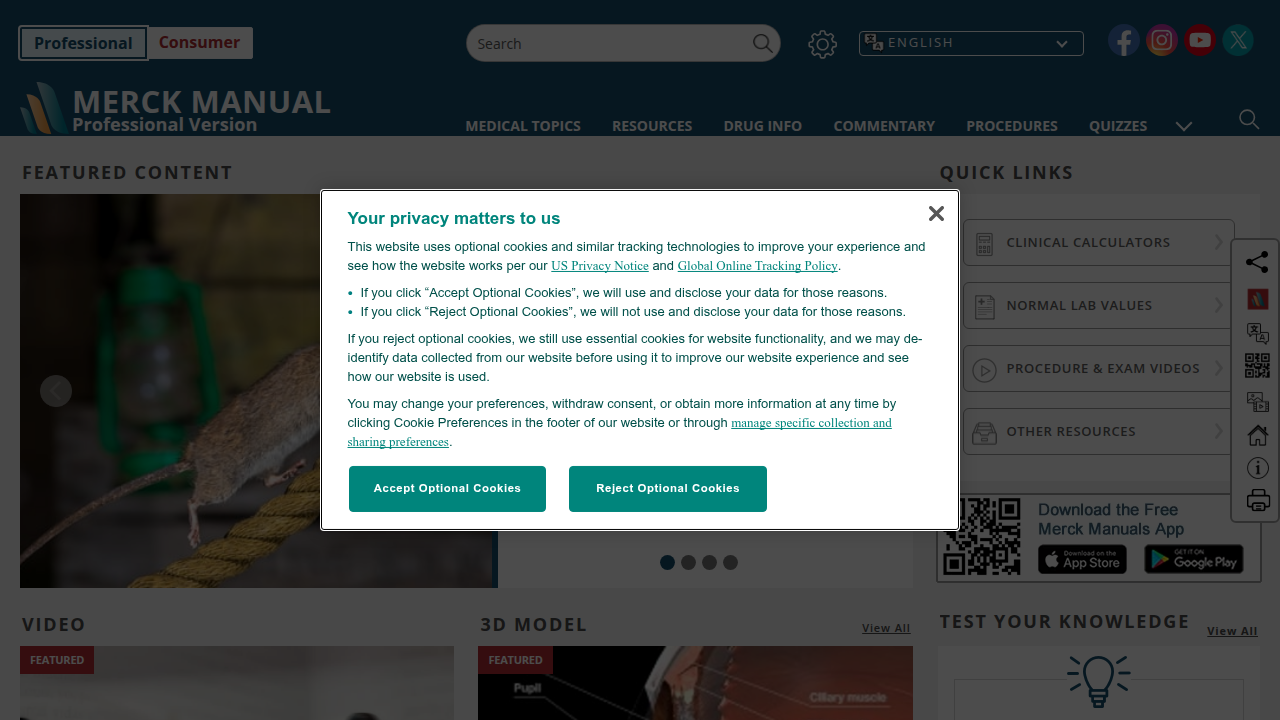The image size is (1280, 720).
Task: Click the print icon in side toolbar
Action: click(x=1257, y=500)
